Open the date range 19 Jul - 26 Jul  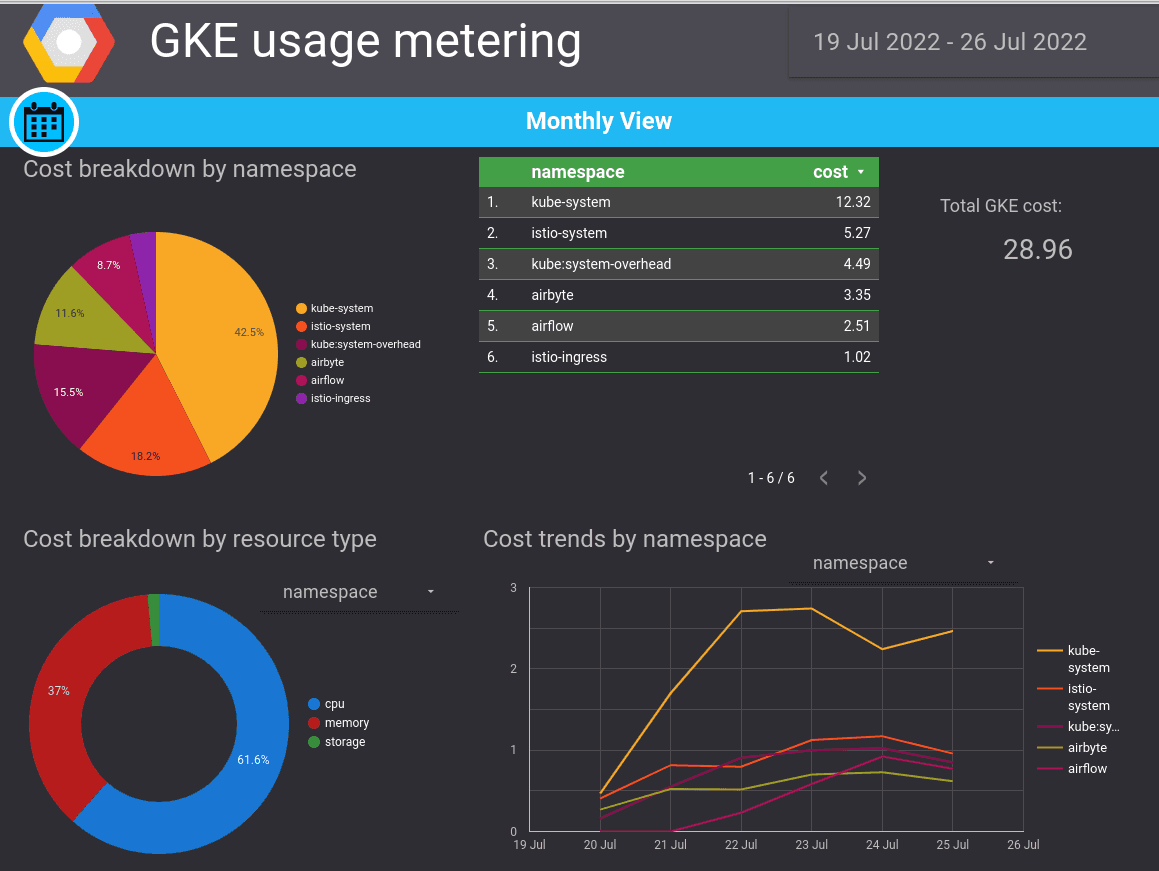click(948, 42)
